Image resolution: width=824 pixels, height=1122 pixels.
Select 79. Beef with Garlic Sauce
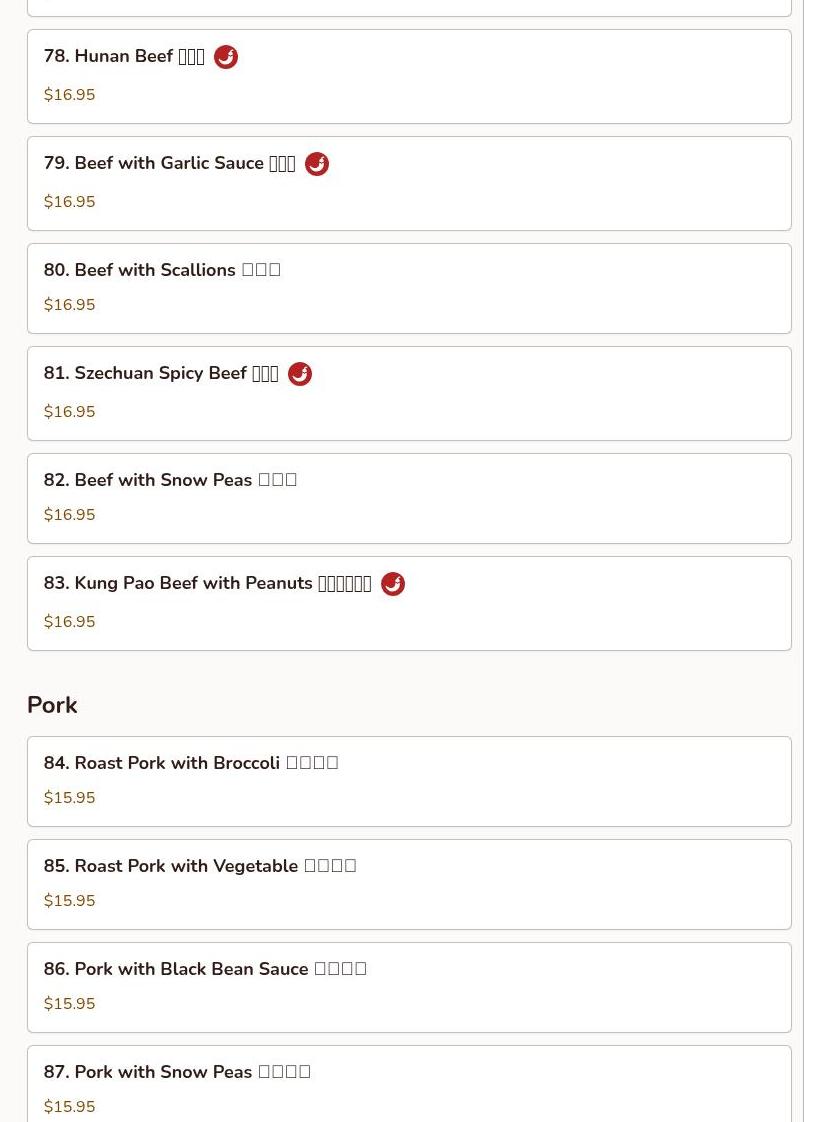click(x=169, y=164)
